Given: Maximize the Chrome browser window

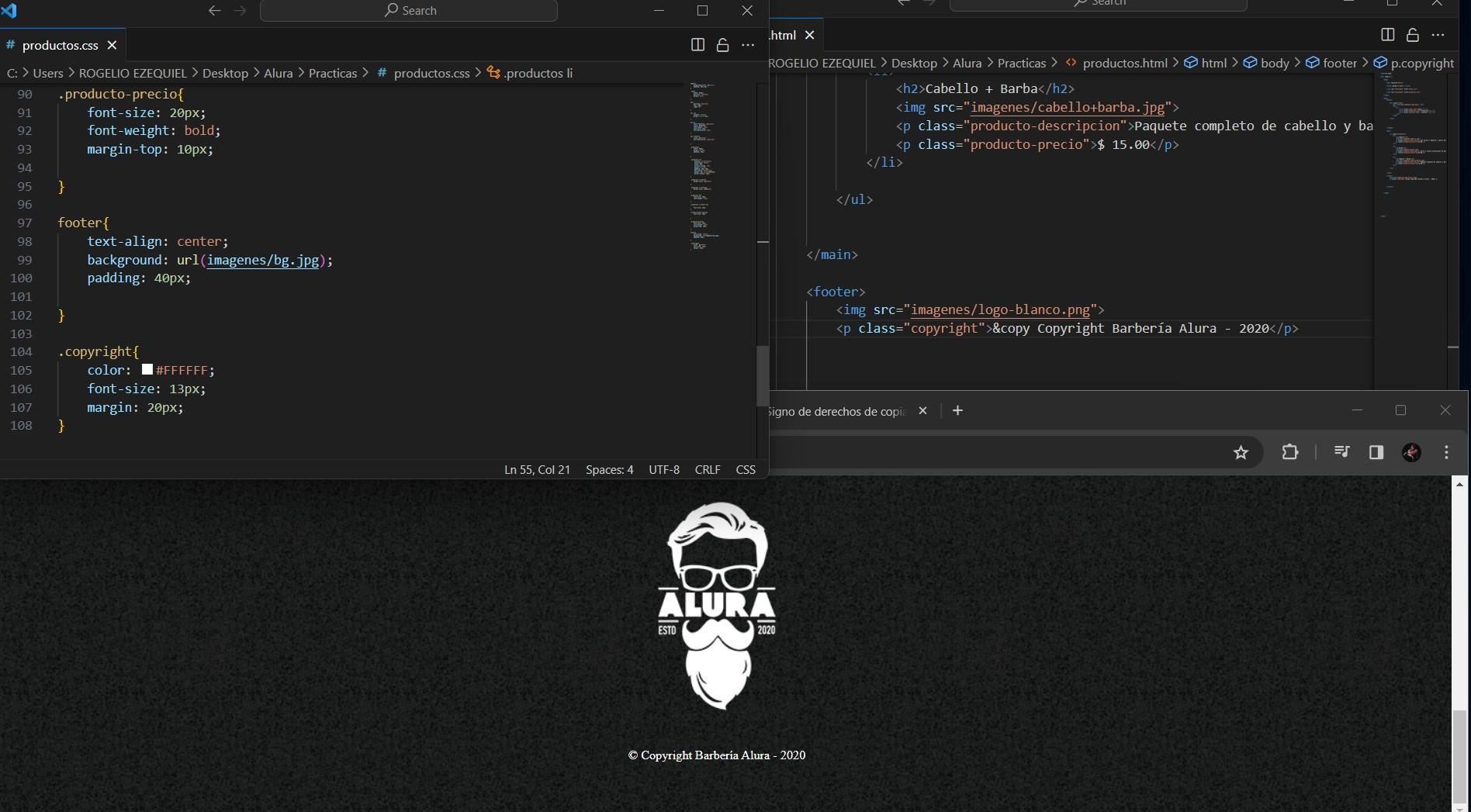Looking at the screenshot, I should [1400, 410].
